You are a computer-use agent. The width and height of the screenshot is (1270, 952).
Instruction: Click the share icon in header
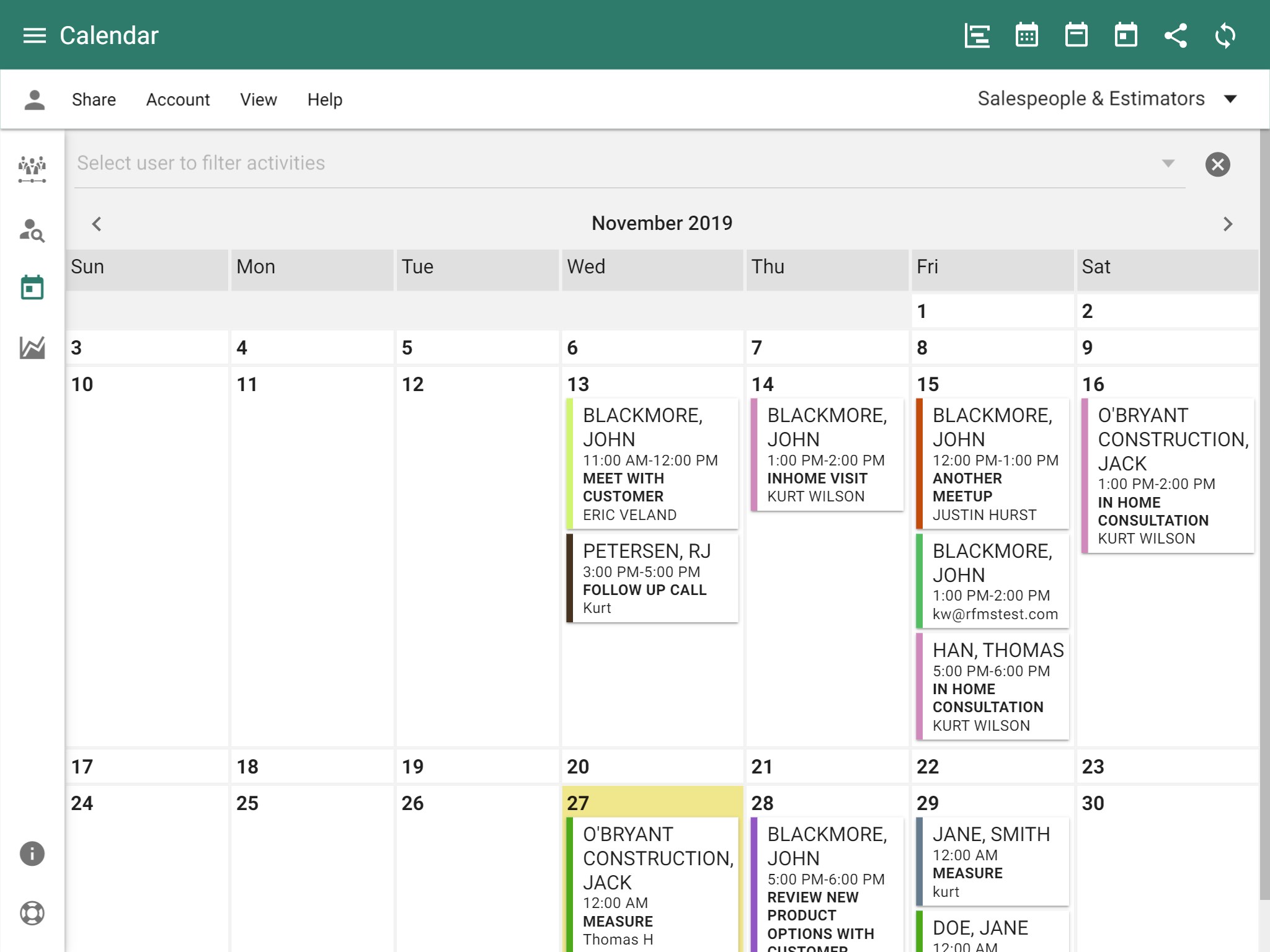coord(1176,35)
